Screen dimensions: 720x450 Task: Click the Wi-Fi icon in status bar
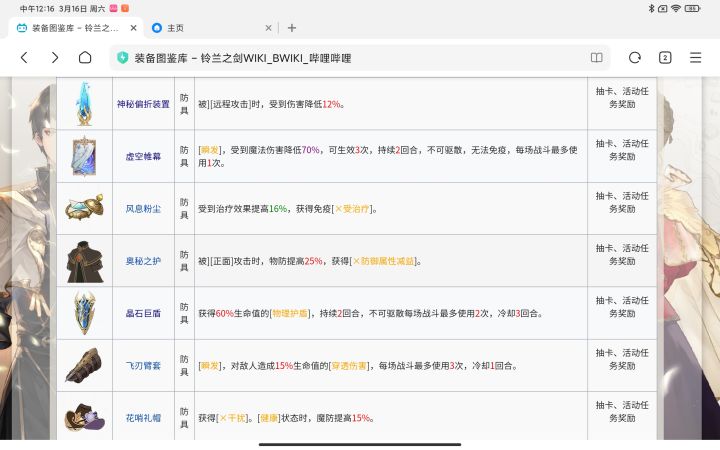click(x=675, y=8)
